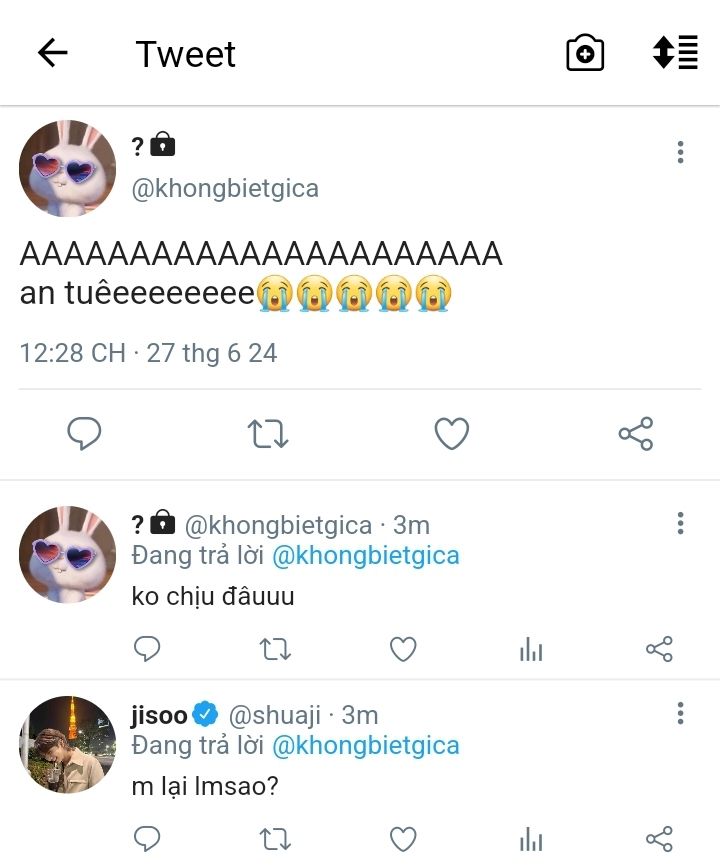Share the main tweet
720x868 pixels.
click(635, 434)
